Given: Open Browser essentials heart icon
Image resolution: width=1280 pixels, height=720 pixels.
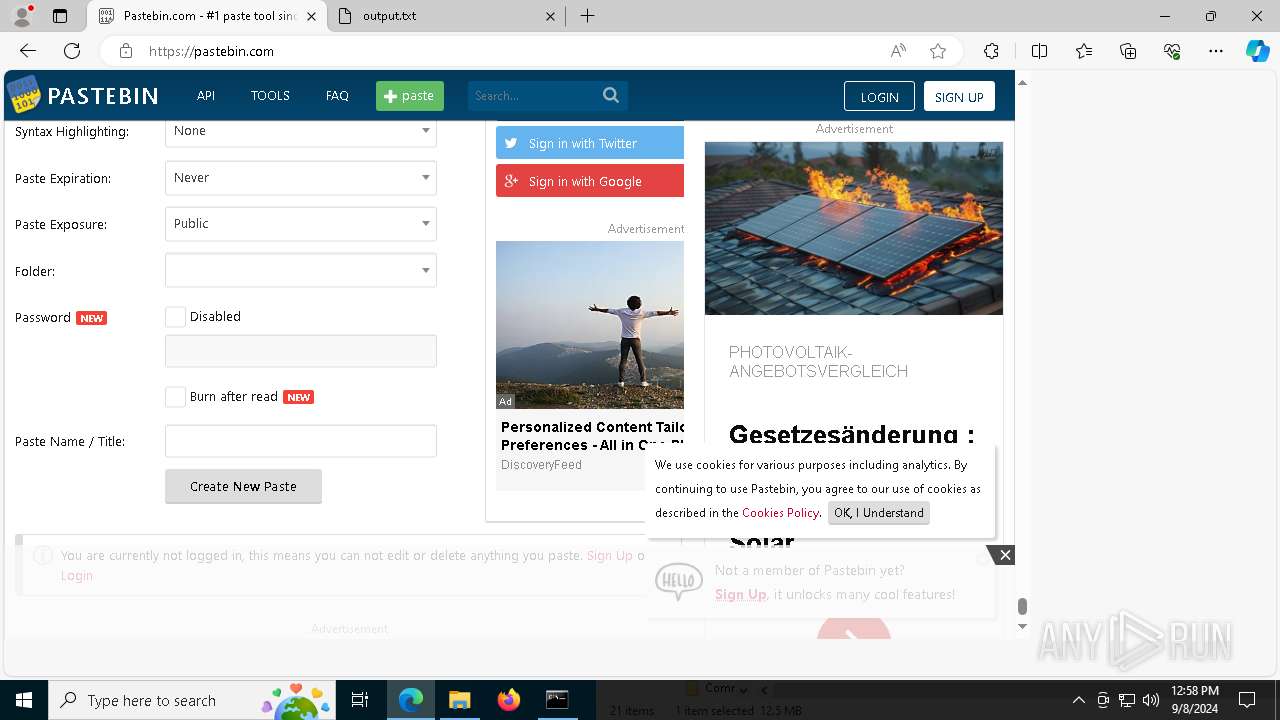Looking at the screenshot, I should click(x=1172, y=51).
